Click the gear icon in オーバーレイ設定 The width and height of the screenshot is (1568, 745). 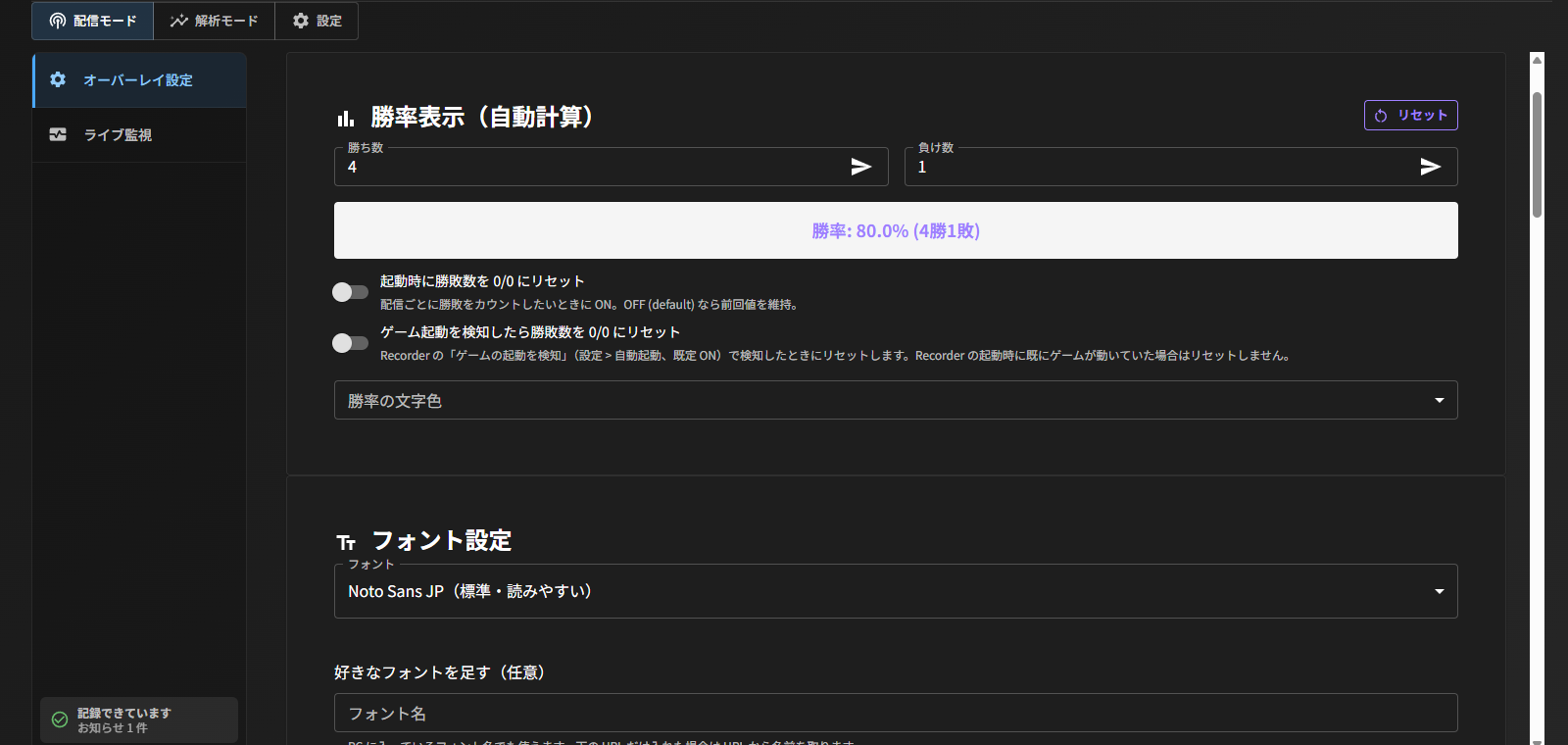pyautogui.click(x=58, y=79)
